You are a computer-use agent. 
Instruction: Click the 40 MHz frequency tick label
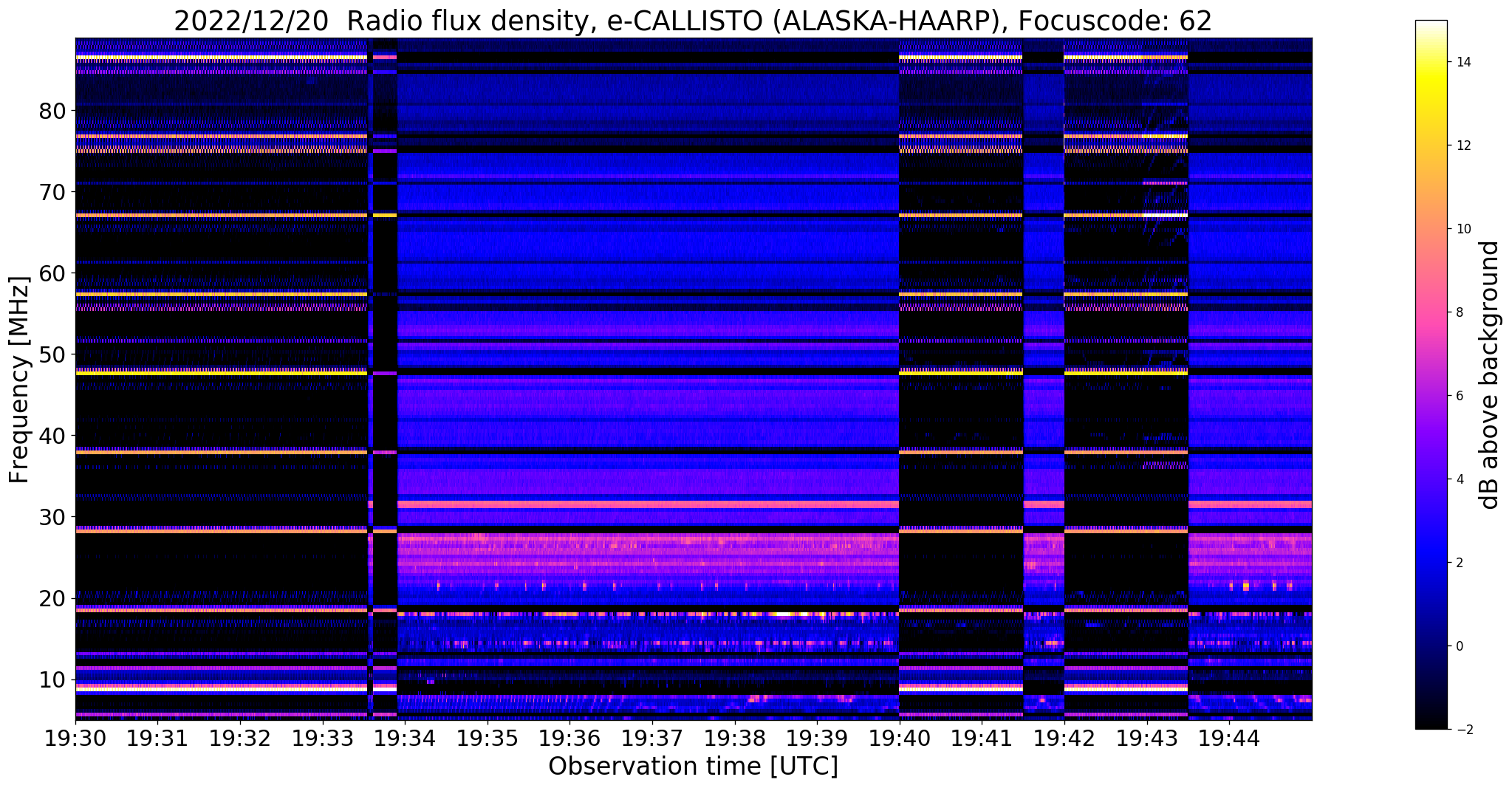pos(52,436)
